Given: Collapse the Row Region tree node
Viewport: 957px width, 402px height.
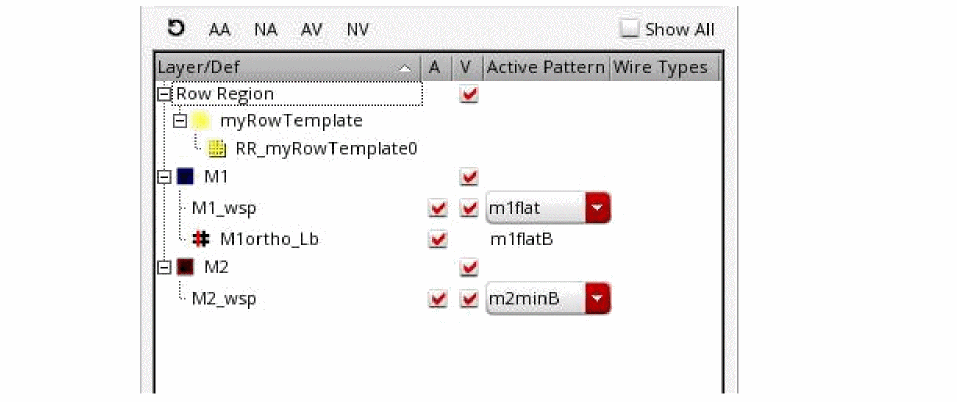Looking at the screenshot, I should [x=166, y=94].
